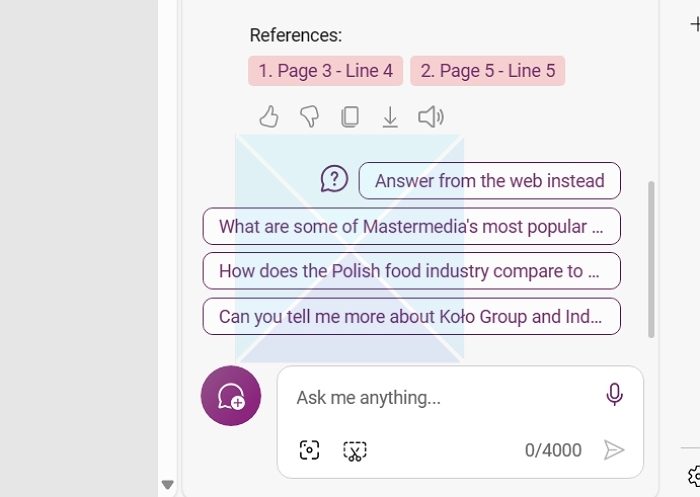Add an image with visual search icon

click(x=310, y=450)
